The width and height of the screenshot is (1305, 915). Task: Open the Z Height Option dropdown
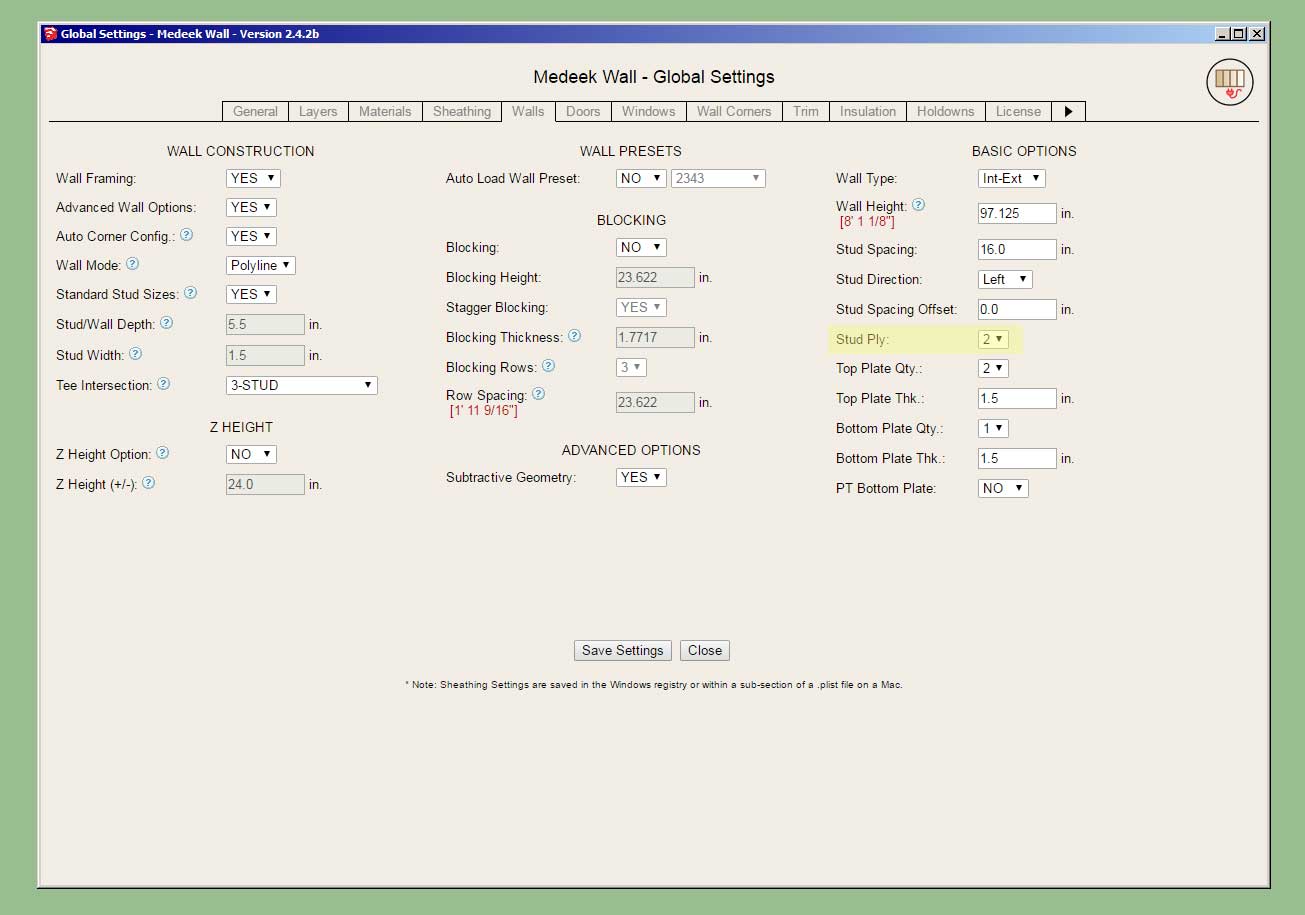point(251,454)
